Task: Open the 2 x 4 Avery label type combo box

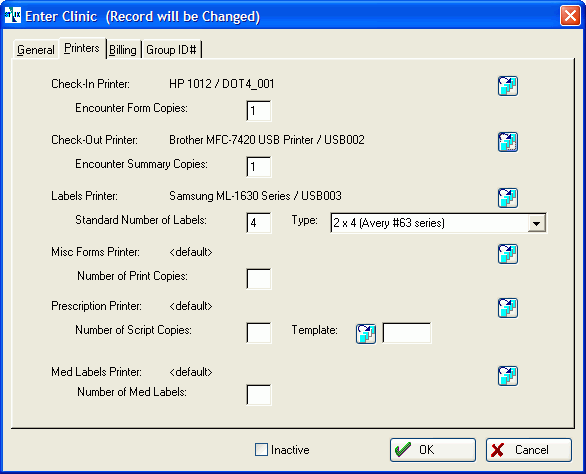Action: pos(438,223)
